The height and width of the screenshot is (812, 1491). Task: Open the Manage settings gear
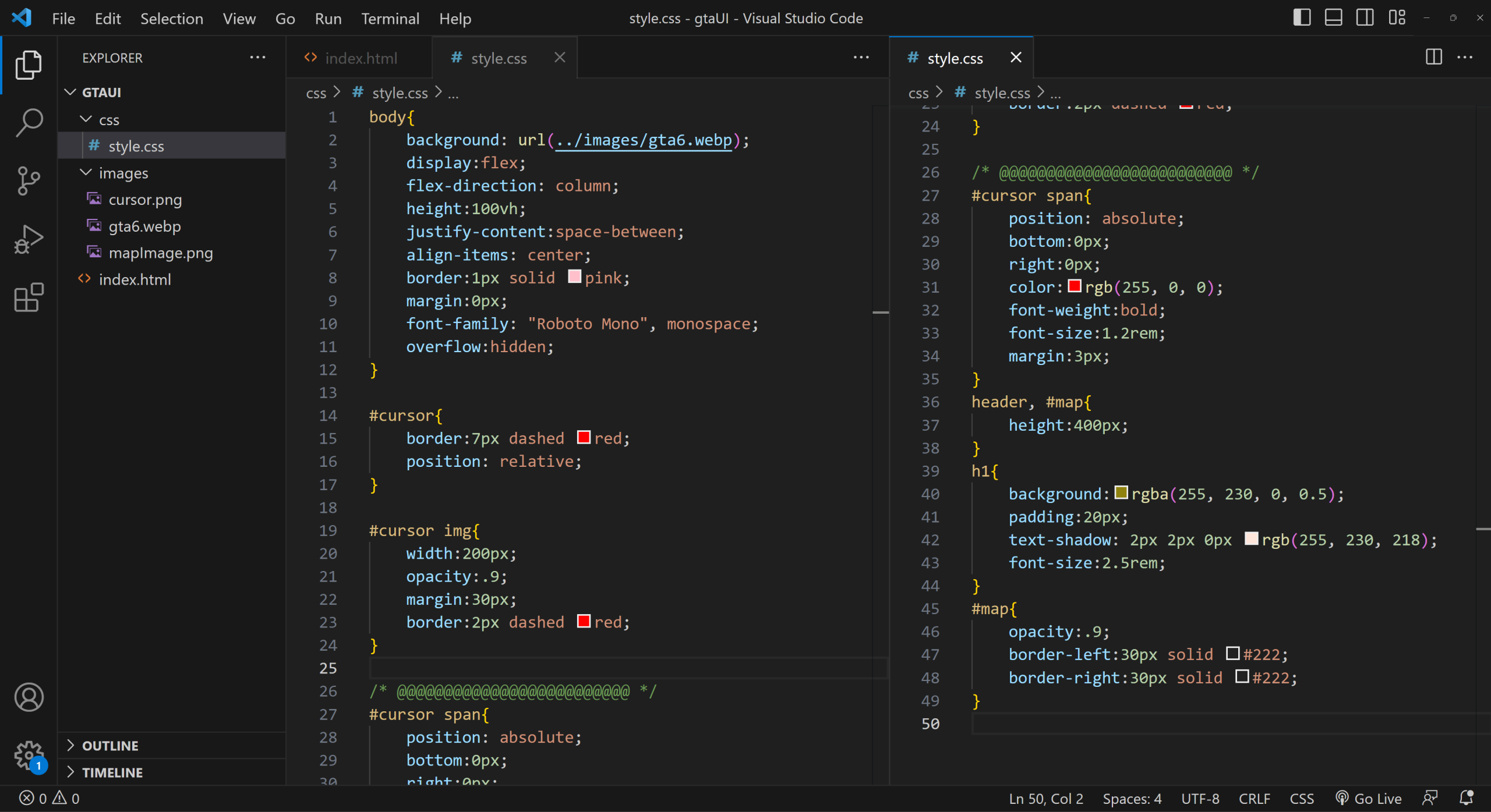29,755
